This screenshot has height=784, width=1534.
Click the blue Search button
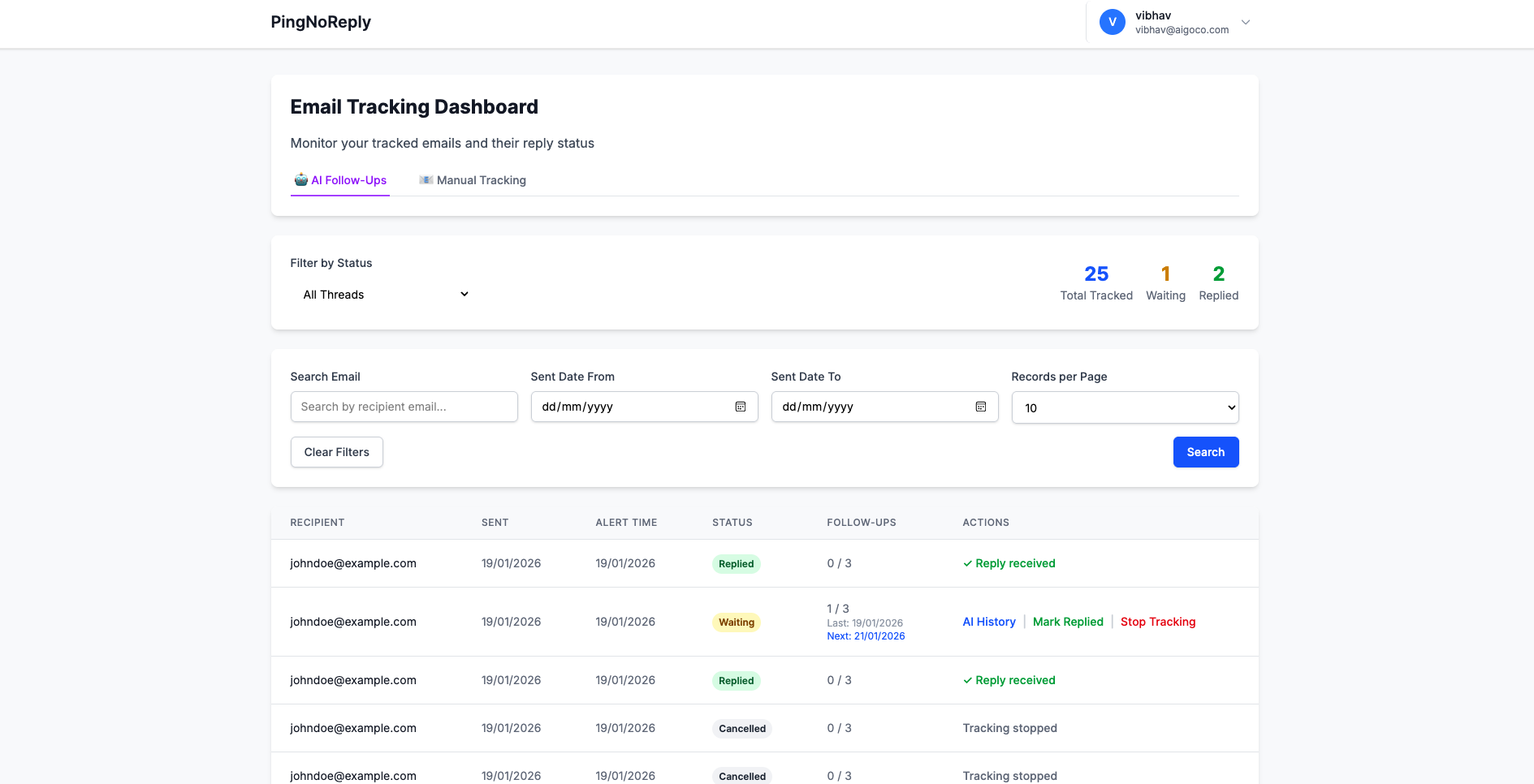1206,452
